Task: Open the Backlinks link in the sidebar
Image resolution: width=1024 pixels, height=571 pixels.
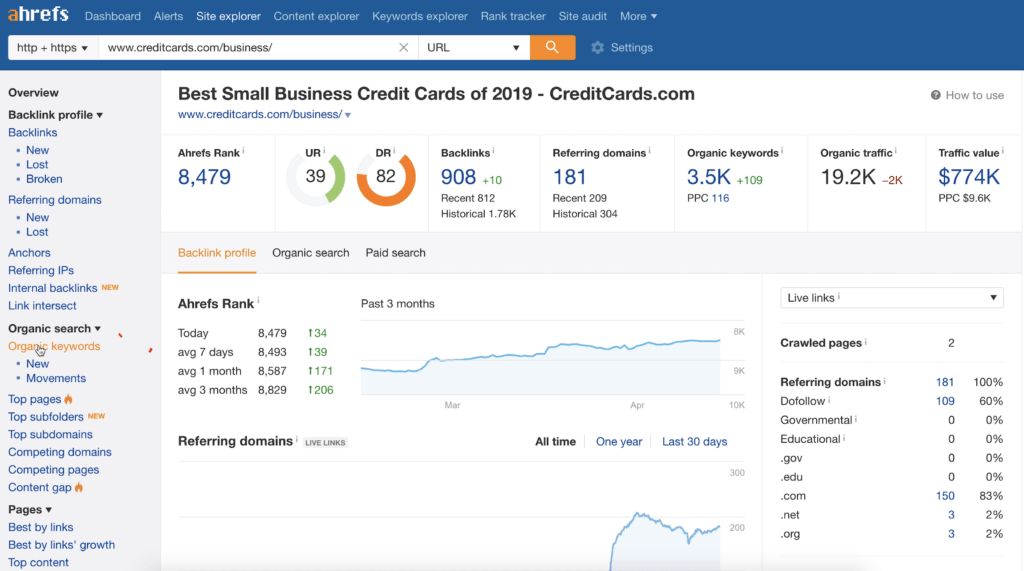Action: 33,132
